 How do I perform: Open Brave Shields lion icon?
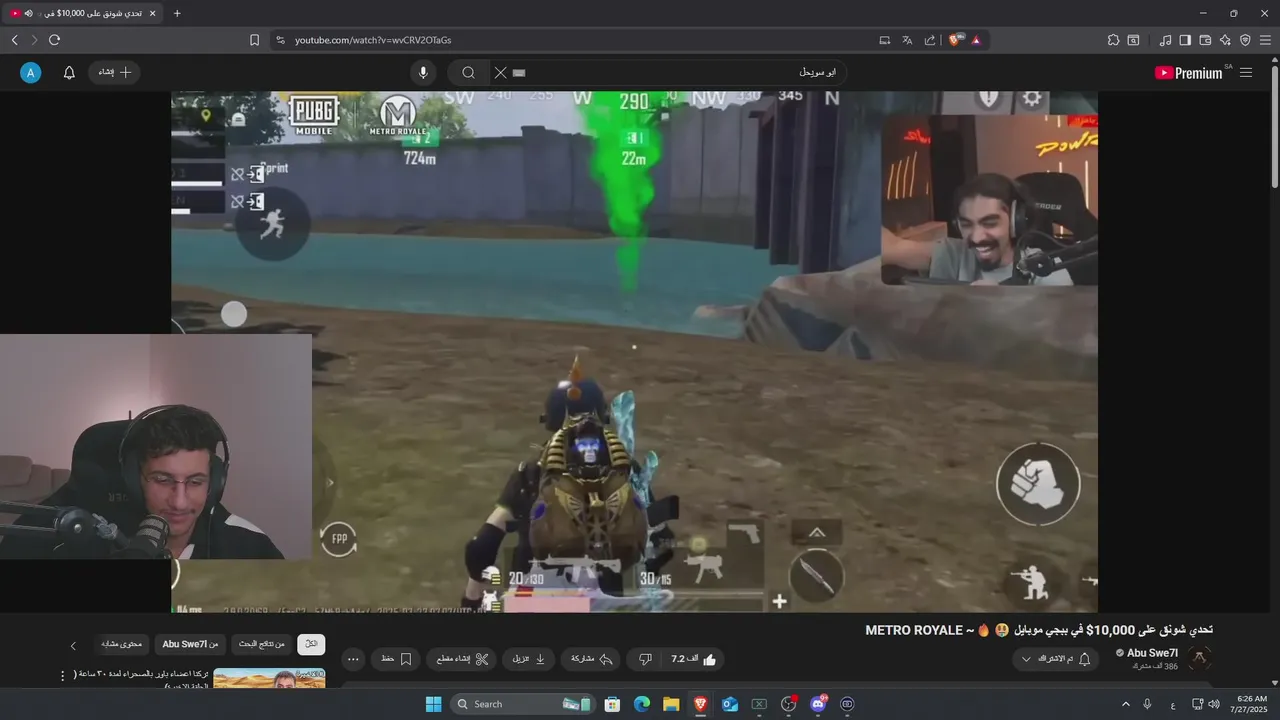(x=954, y=40)
